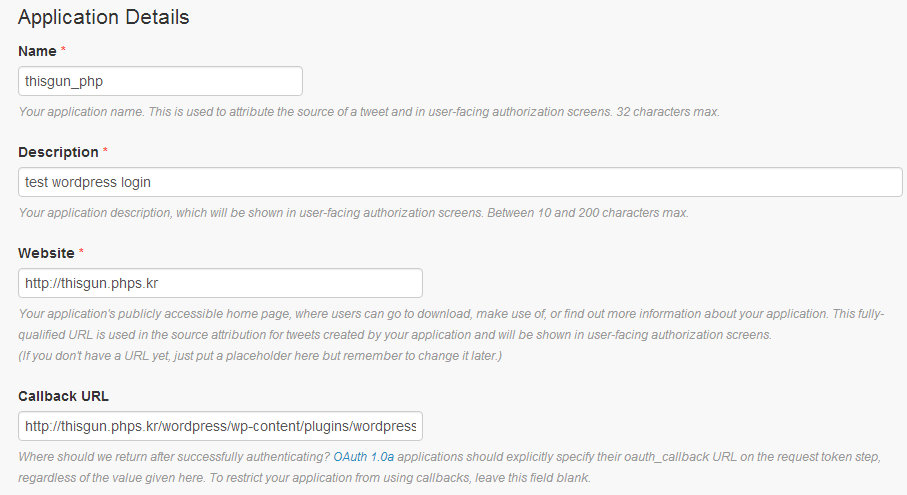Image resolution: width=907 pixels, height=495 pixels.
Task: Click the "Name" field label
Action: click(38, 50)
